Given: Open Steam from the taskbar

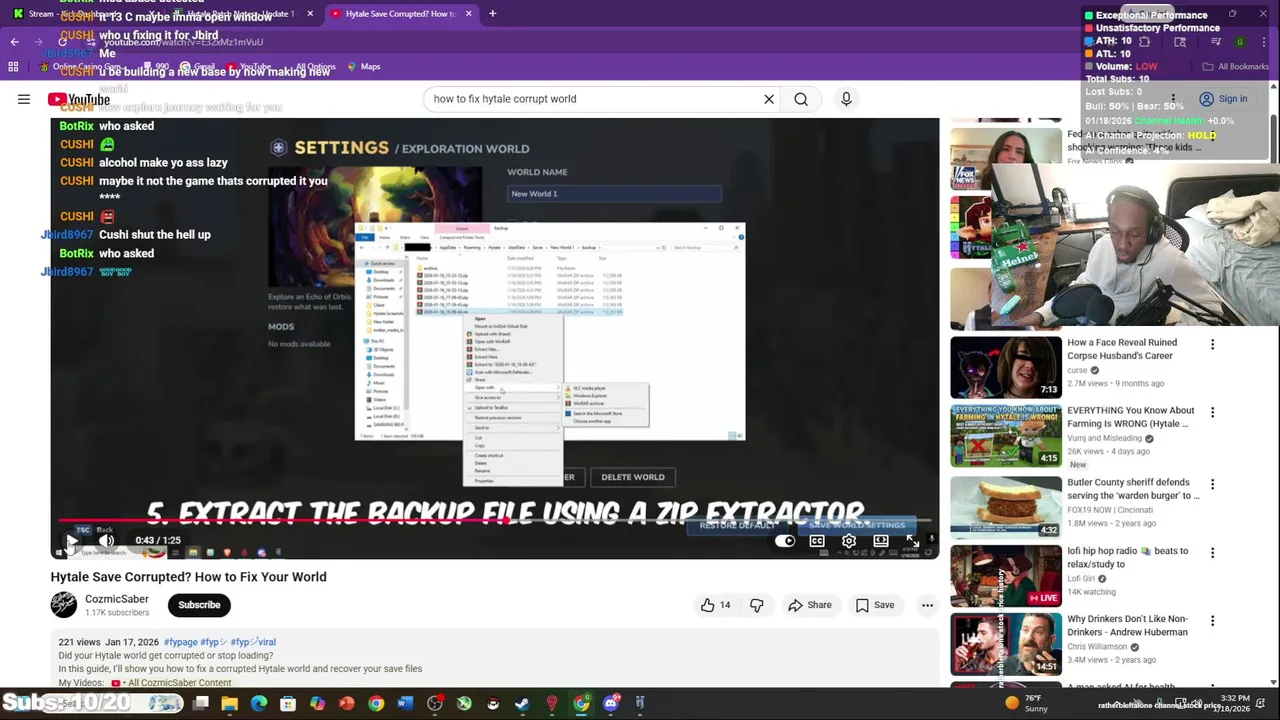Looking at the screenshot, I should [522, 704].
